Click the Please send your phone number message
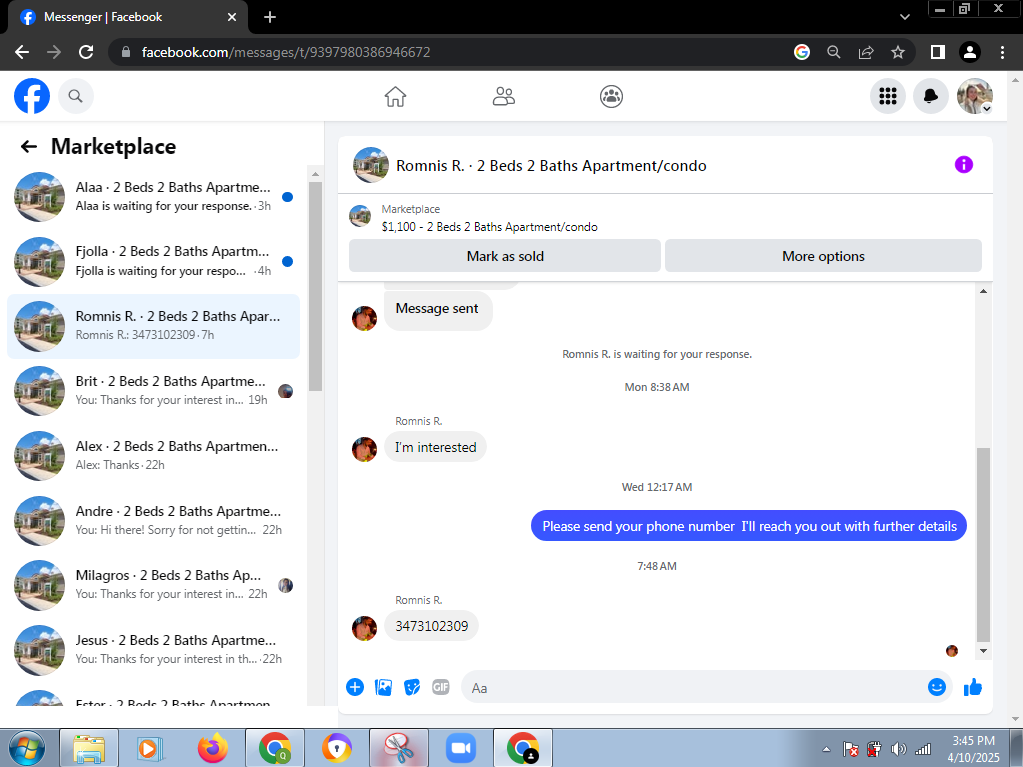1023x767 pixels. click(x=749, y=526)
